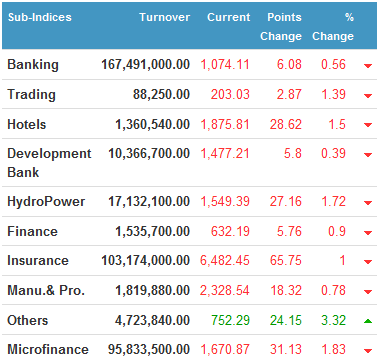This screenshot has height=361, width=386.
Task: Click the red down arrow in Trading row
Action: [x=368, y=96]
